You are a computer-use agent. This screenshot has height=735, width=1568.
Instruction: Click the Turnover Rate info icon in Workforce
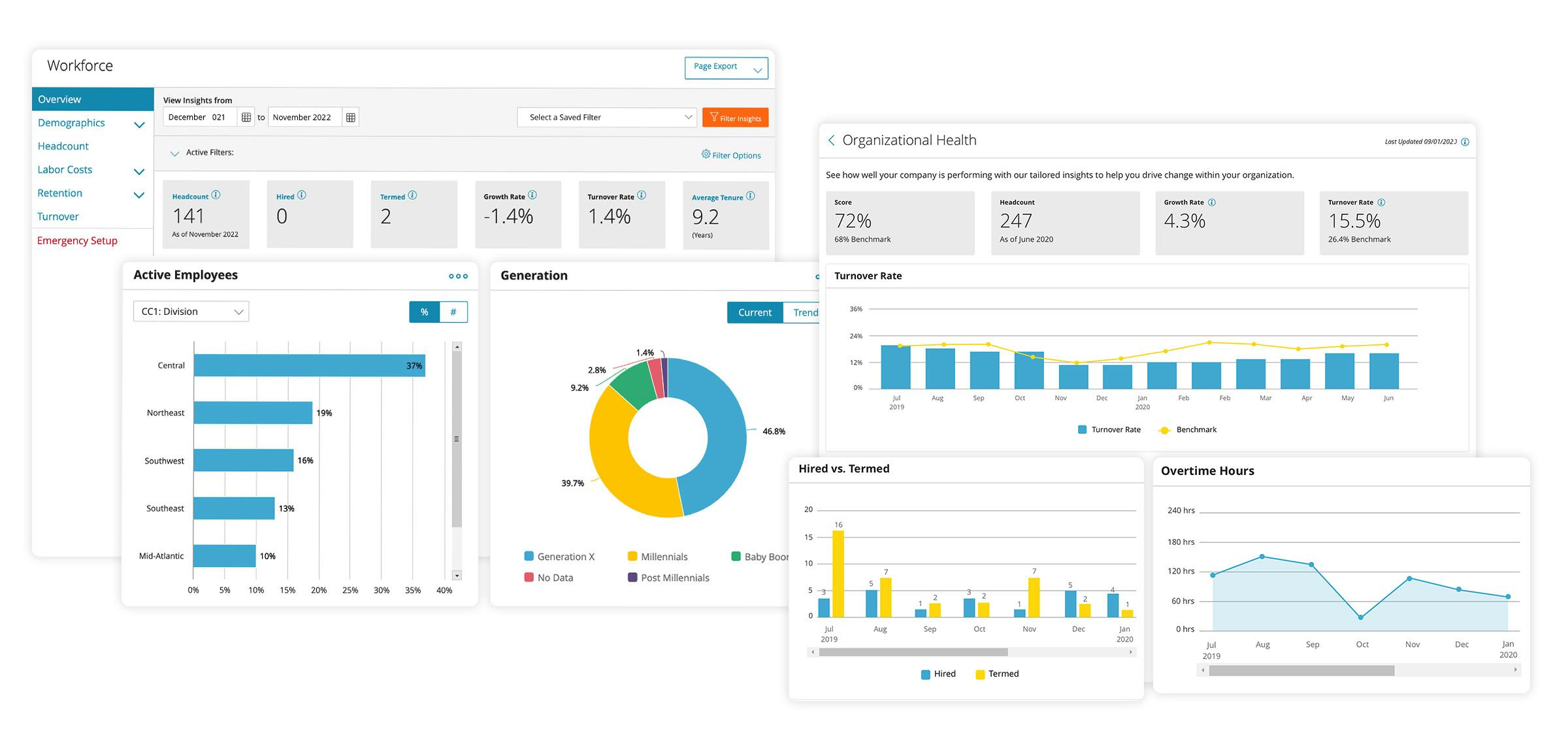coord(642,195)
